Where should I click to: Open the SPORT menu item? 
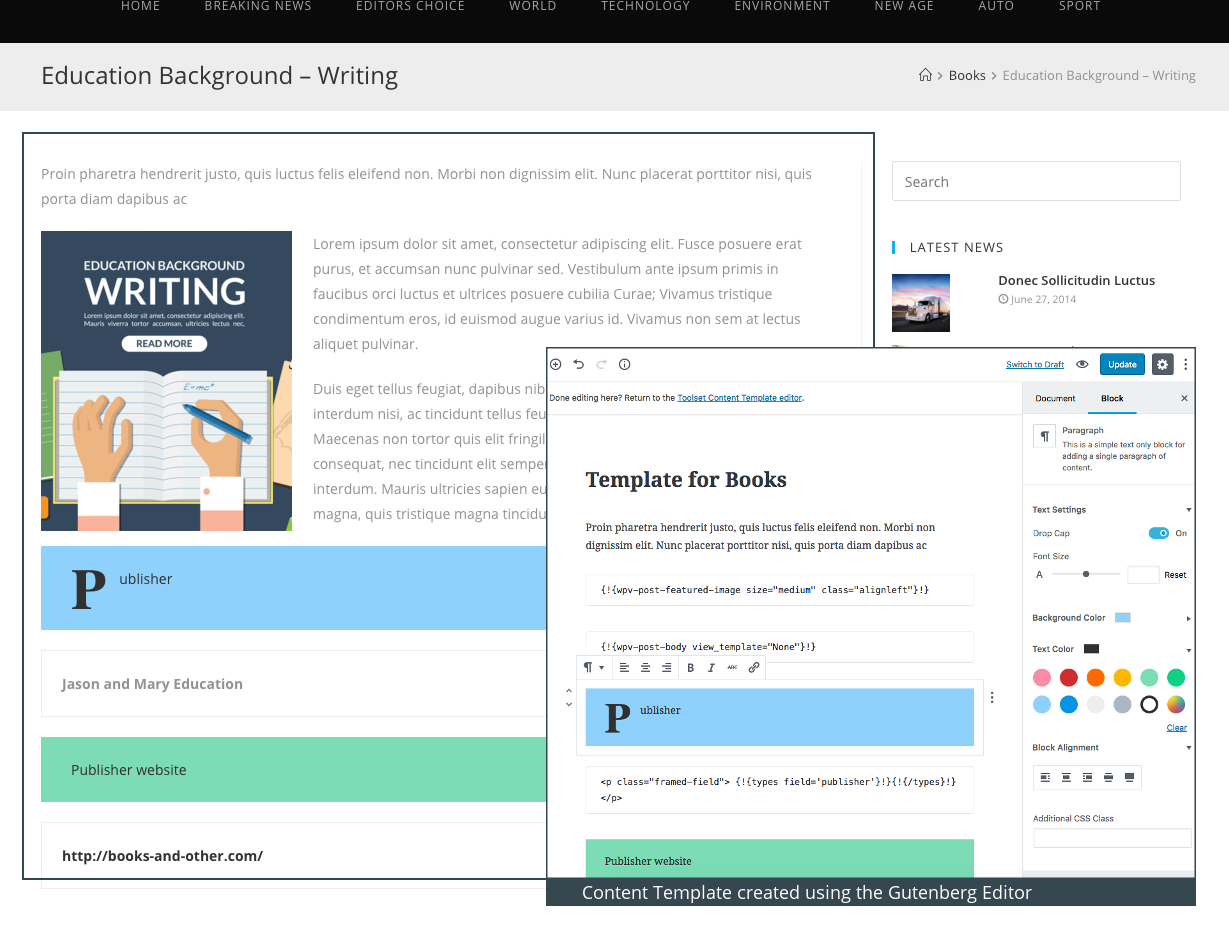(x=1080, y=6)
